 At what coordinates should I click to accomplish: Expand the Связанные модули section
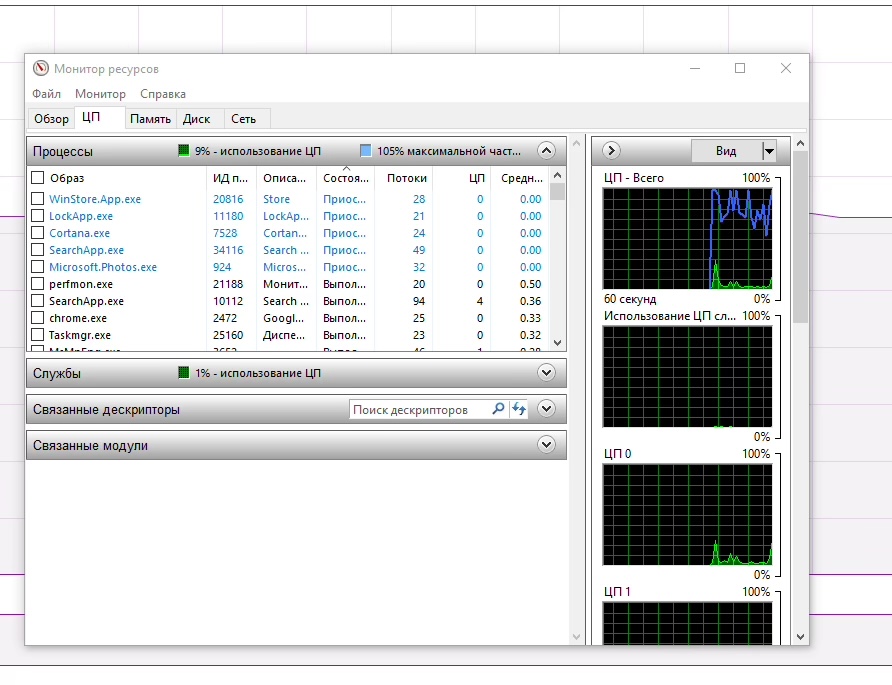546,445
